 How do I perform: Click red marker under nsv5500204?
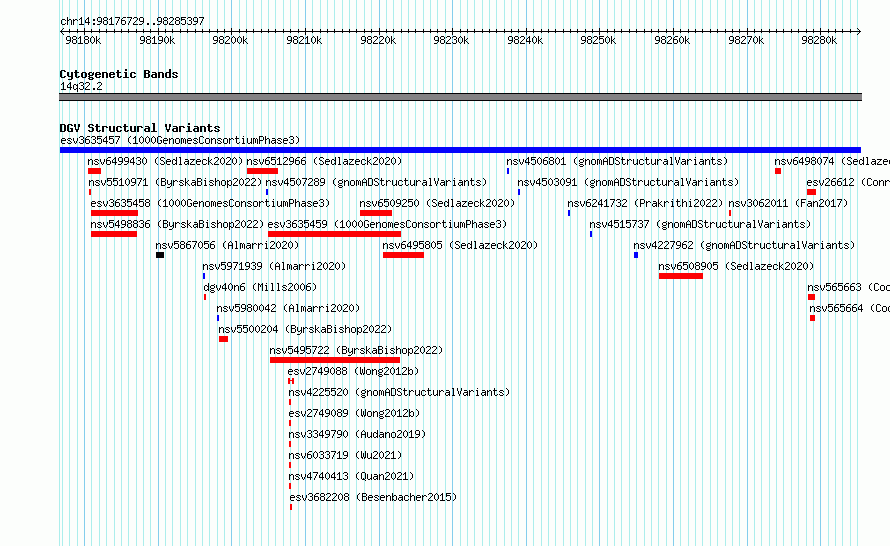224,339
